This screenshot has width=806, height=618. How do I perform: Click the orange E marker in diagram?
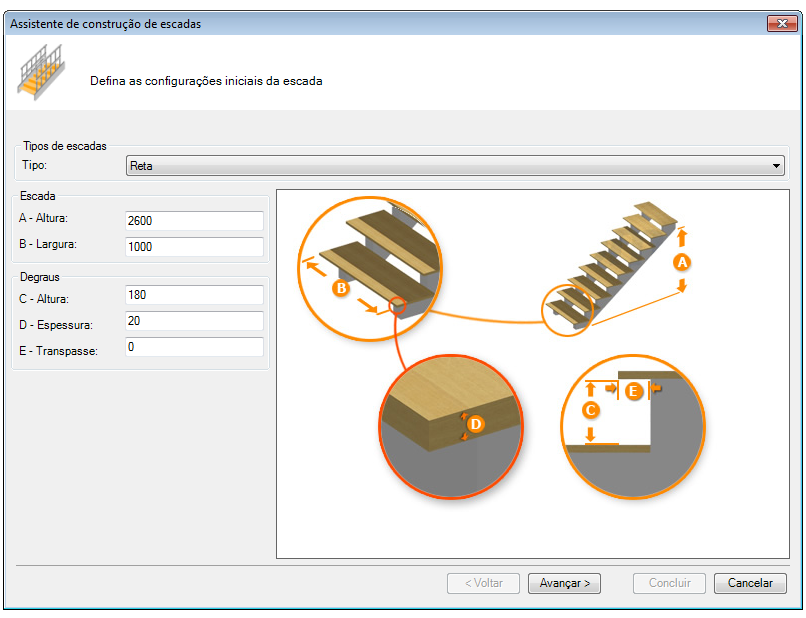pyautogui.click(x=634, y=392)
